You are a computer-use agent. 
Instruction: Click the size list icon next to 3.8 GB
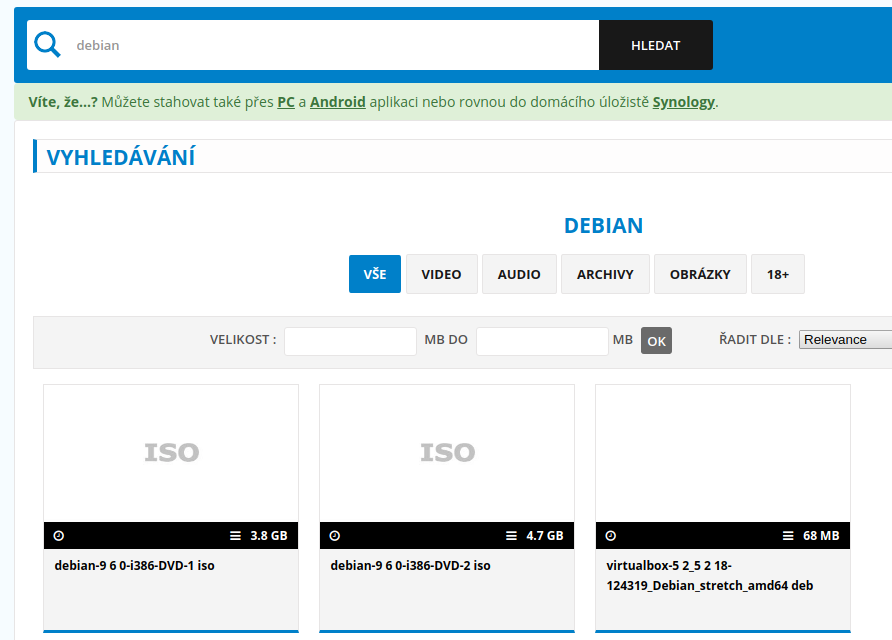[236, 536]
